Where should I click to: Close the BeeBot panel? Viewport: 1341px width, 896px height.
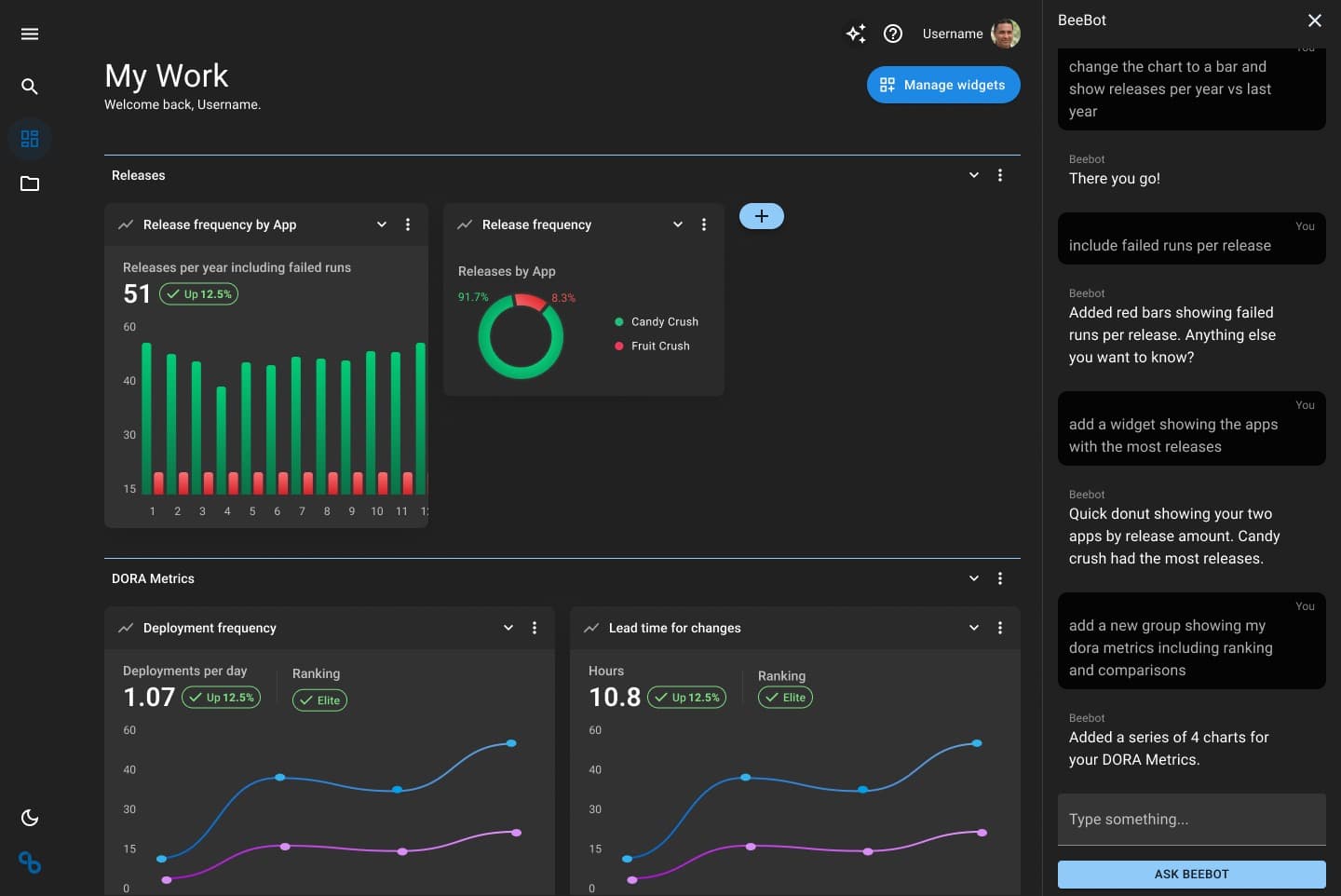tap(1315, 20)
